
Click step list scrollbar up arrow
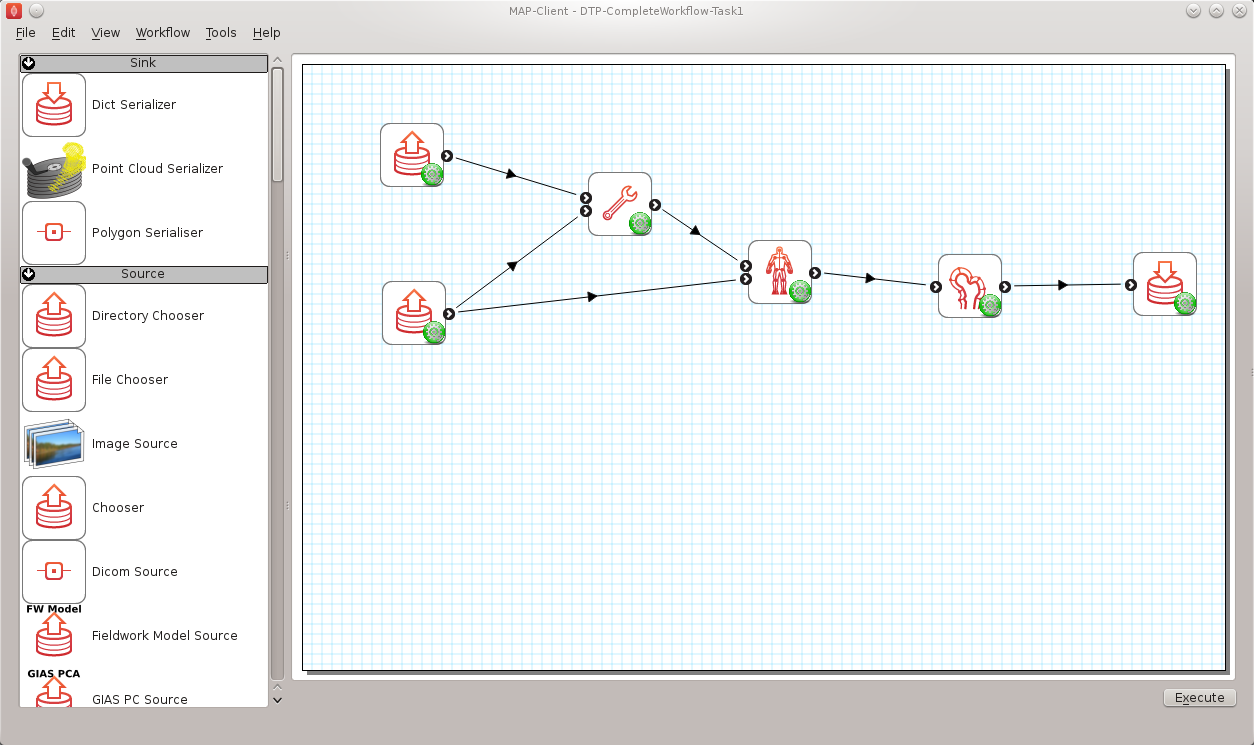(278, 60)
